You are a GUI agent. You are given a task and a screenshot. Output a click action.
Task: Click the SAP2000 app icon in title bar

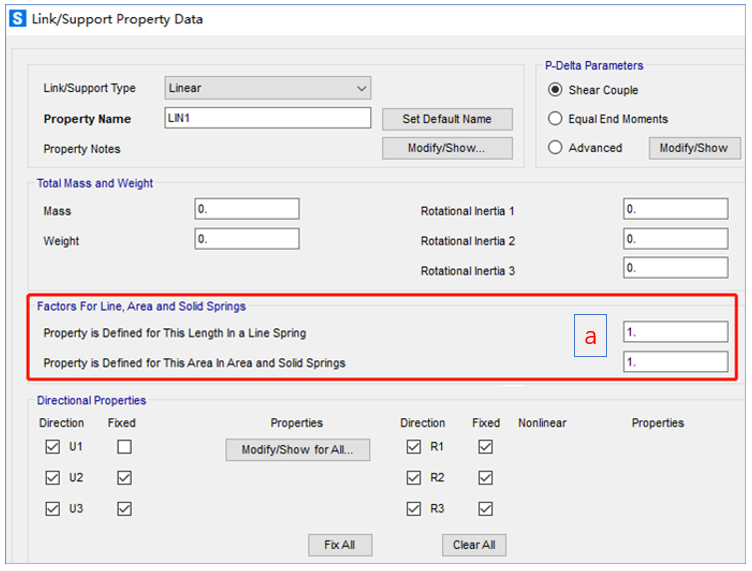pyautogui.click(x=17, y=19)
